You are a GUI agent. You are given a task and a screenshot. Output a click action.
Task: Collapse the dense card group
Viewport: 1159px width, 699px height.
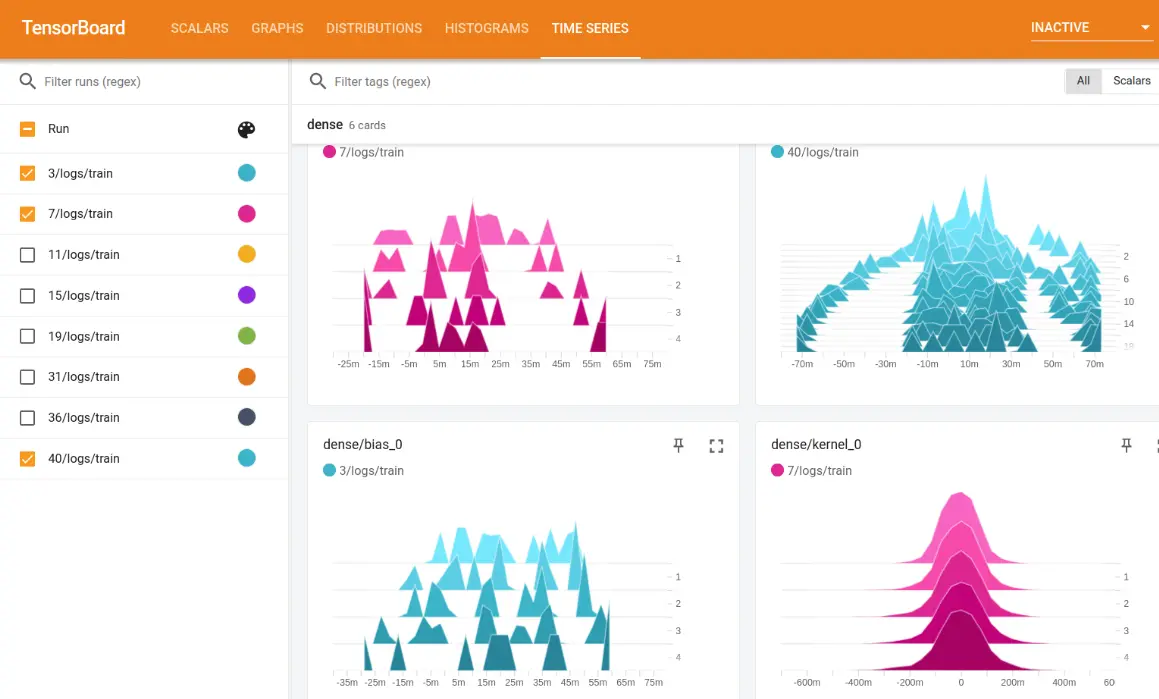(324, 124)
